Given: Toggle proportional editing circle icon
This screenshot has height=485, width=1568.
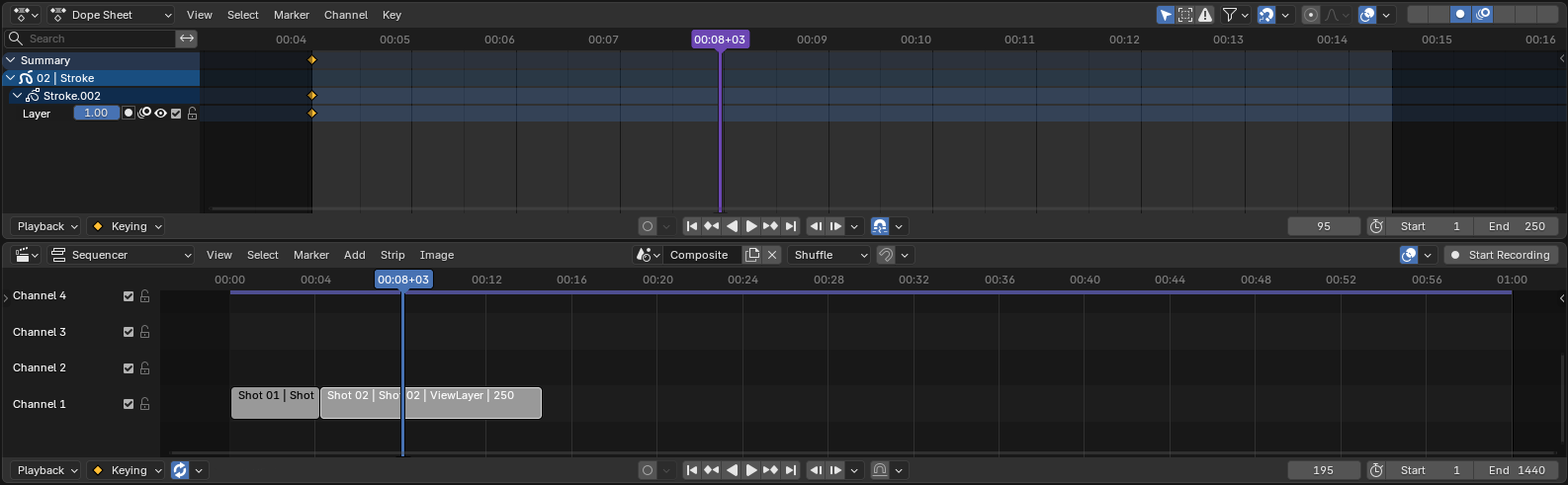Looking at the screenshot, I should coord(1311,15).
